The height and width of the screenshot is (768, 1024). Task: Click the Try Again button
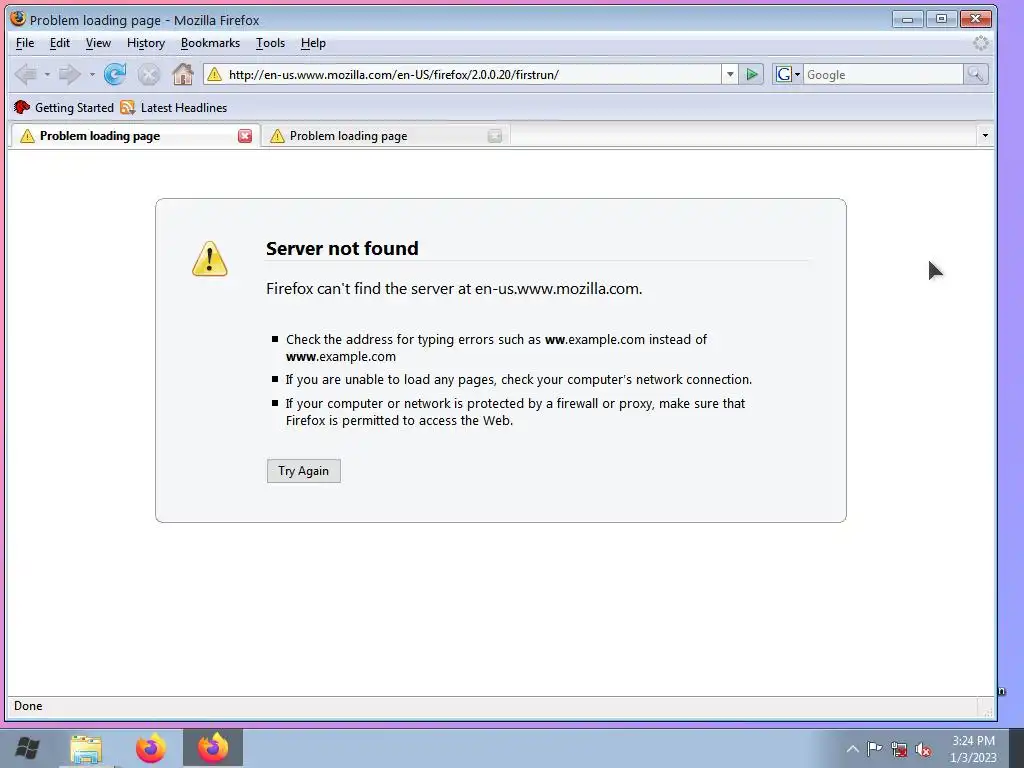(x=304, y=471)
